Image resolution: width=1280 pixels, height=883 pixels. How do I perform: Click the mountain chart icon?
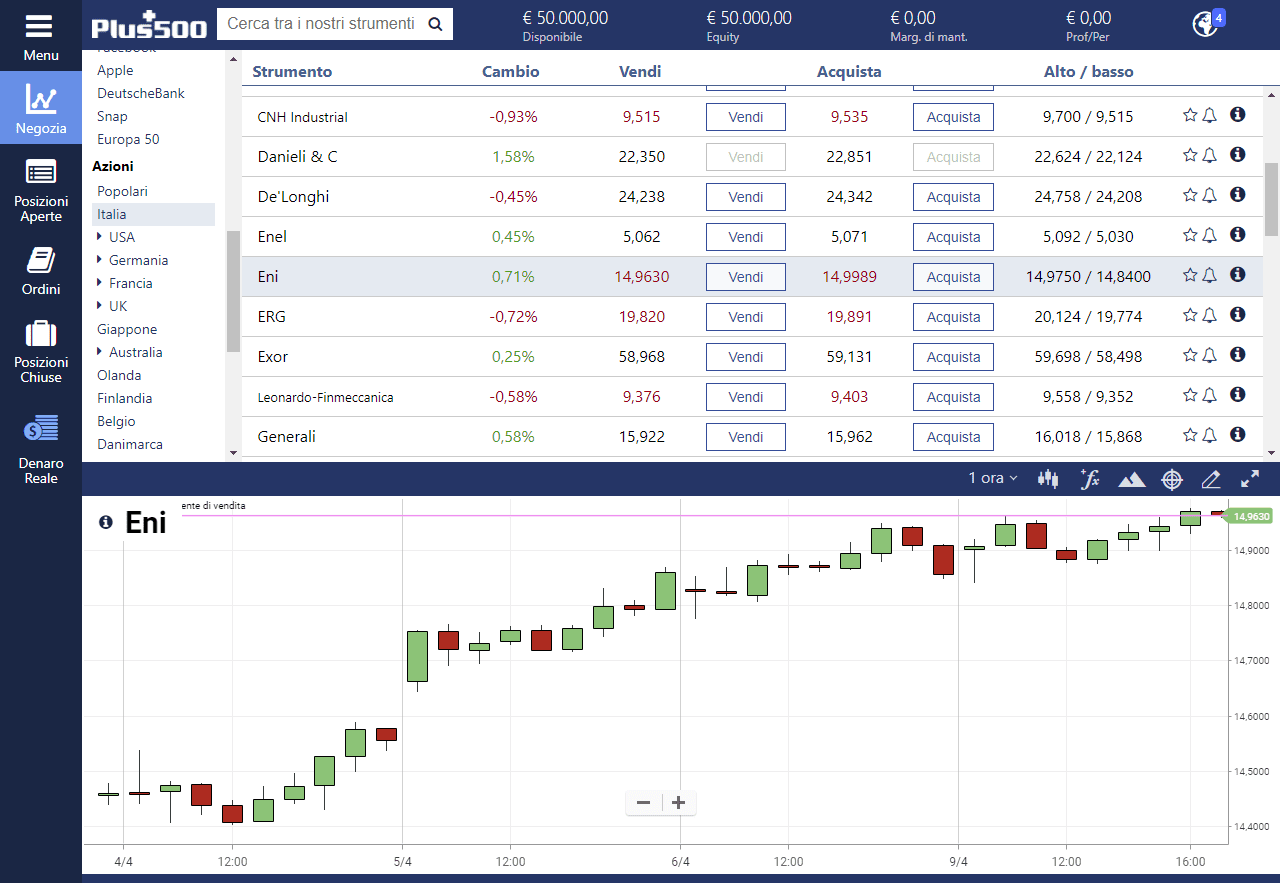pos(1132,480)
